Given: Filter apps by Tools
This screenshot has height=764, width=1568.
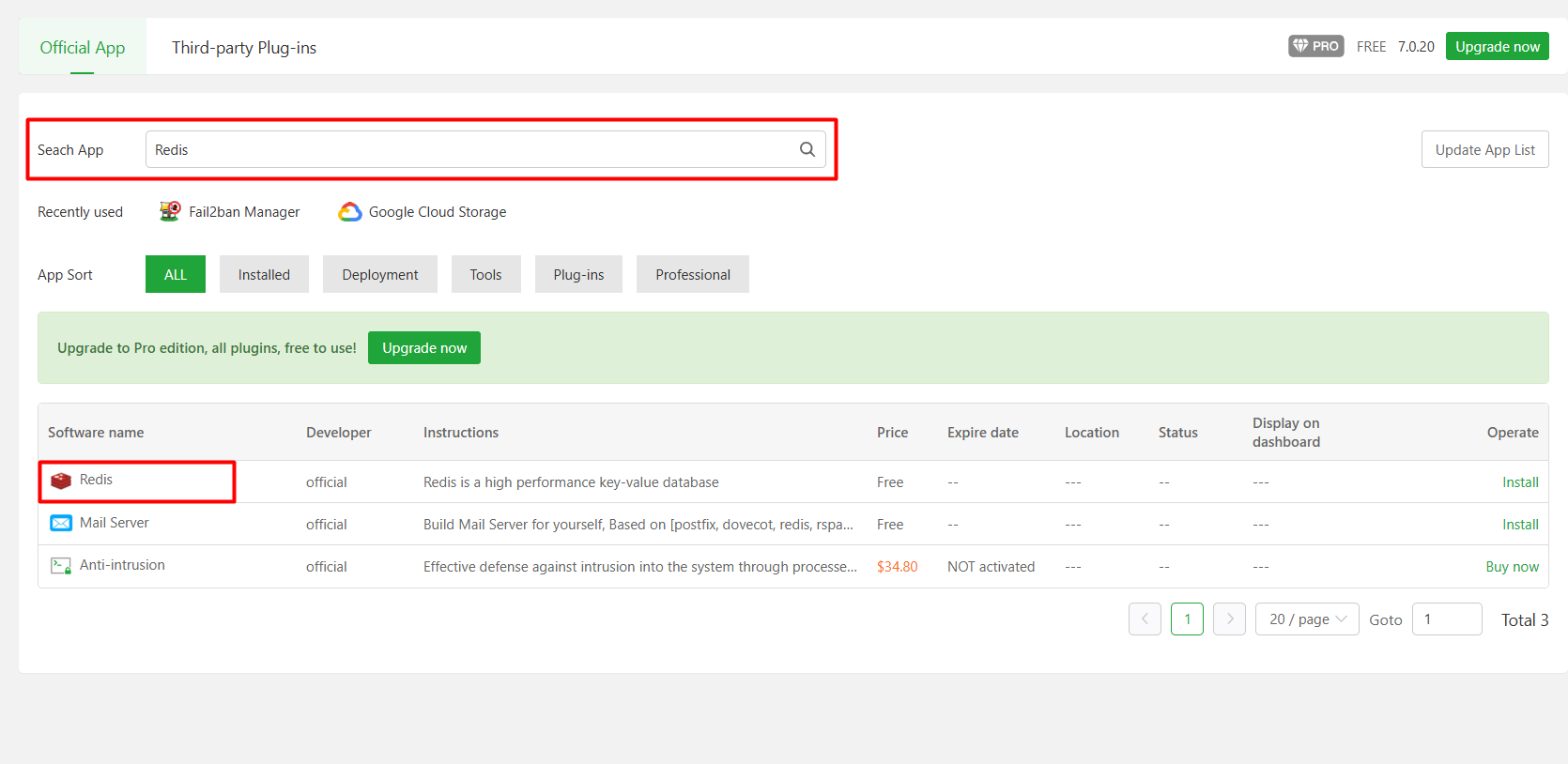Looking at the screenshot, I should coord(485,274).
